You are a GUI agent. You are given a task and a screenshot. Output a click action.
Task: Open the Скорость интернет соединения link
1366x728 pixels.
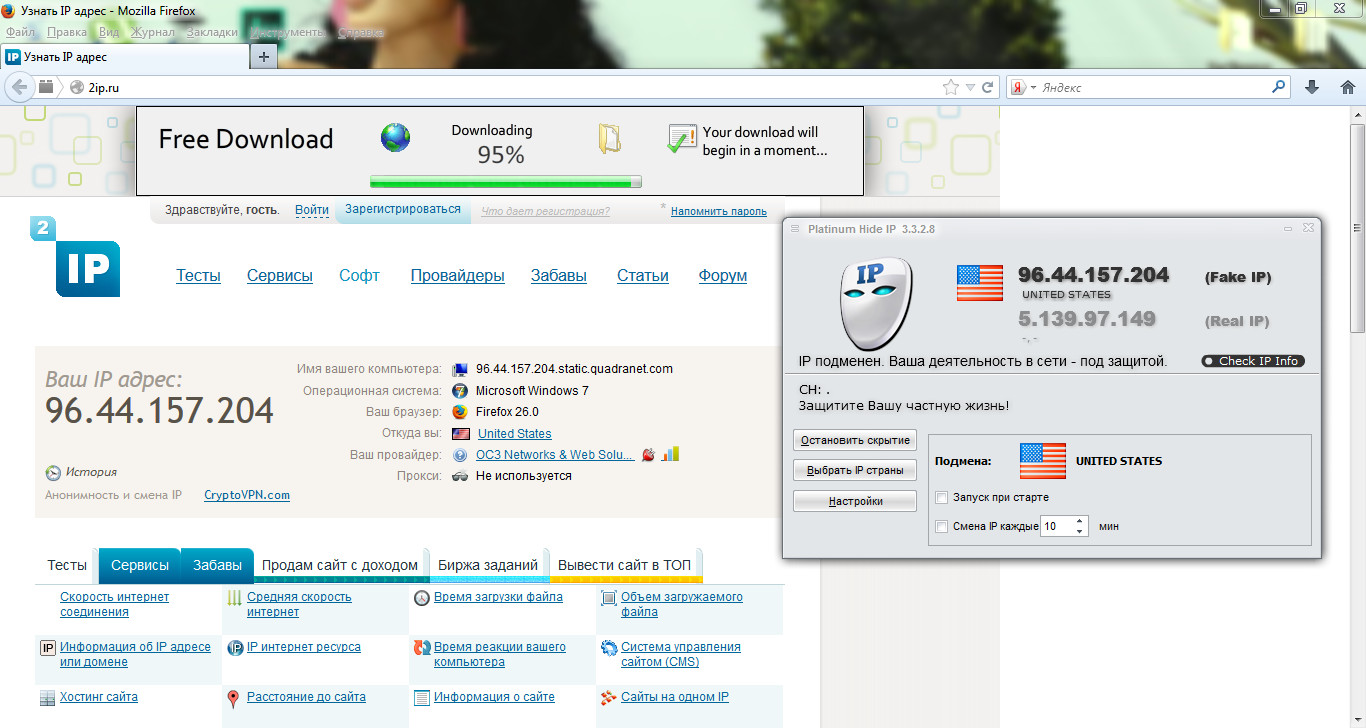coord(114,604)
